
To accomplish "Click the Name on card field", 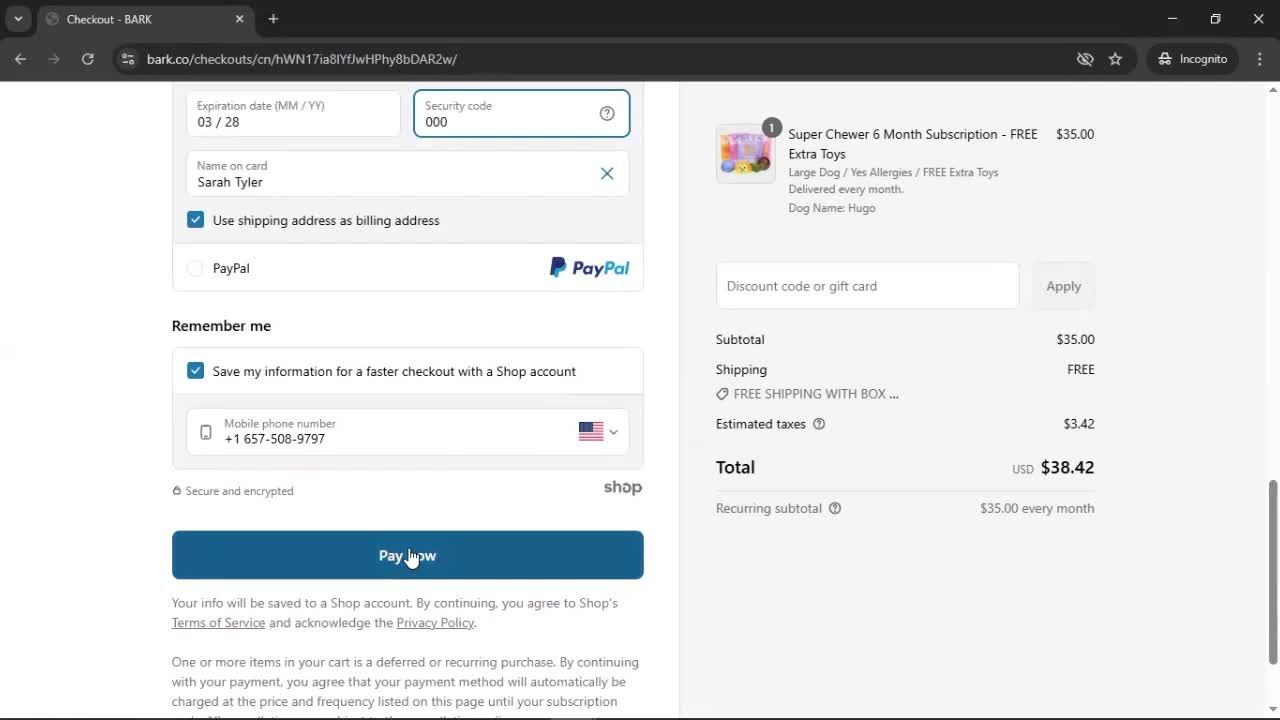I will 408,174.
